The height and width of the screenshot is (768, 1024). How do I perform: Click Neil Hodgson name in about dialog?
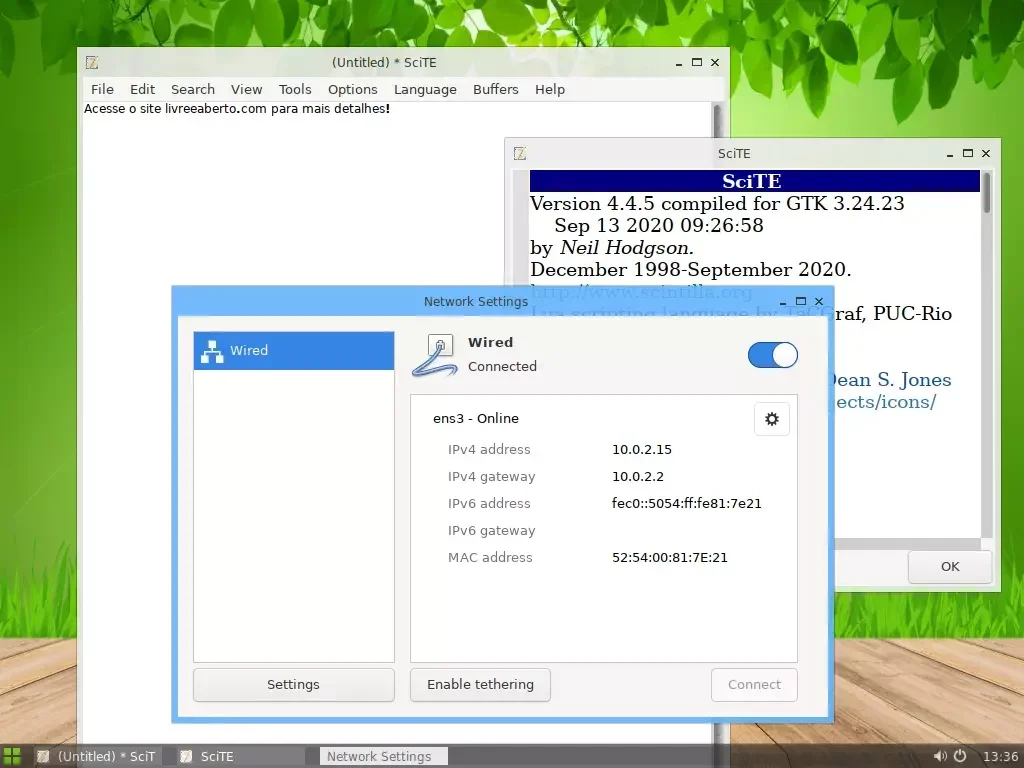[x=626, y=248]
